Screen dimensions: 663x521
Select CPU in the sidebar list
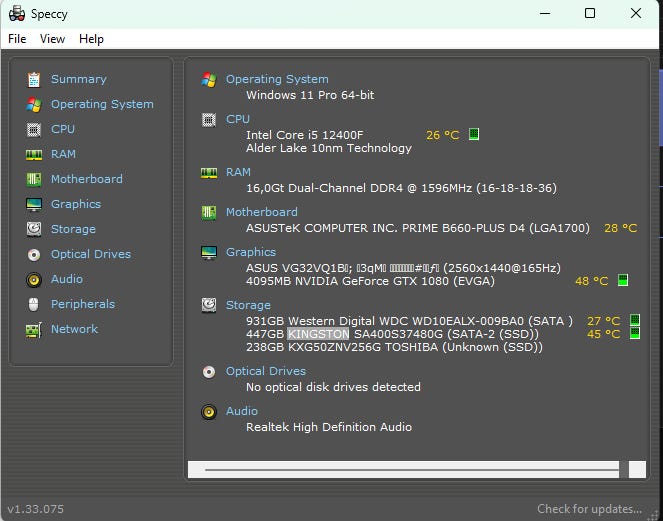click(63, 129)
